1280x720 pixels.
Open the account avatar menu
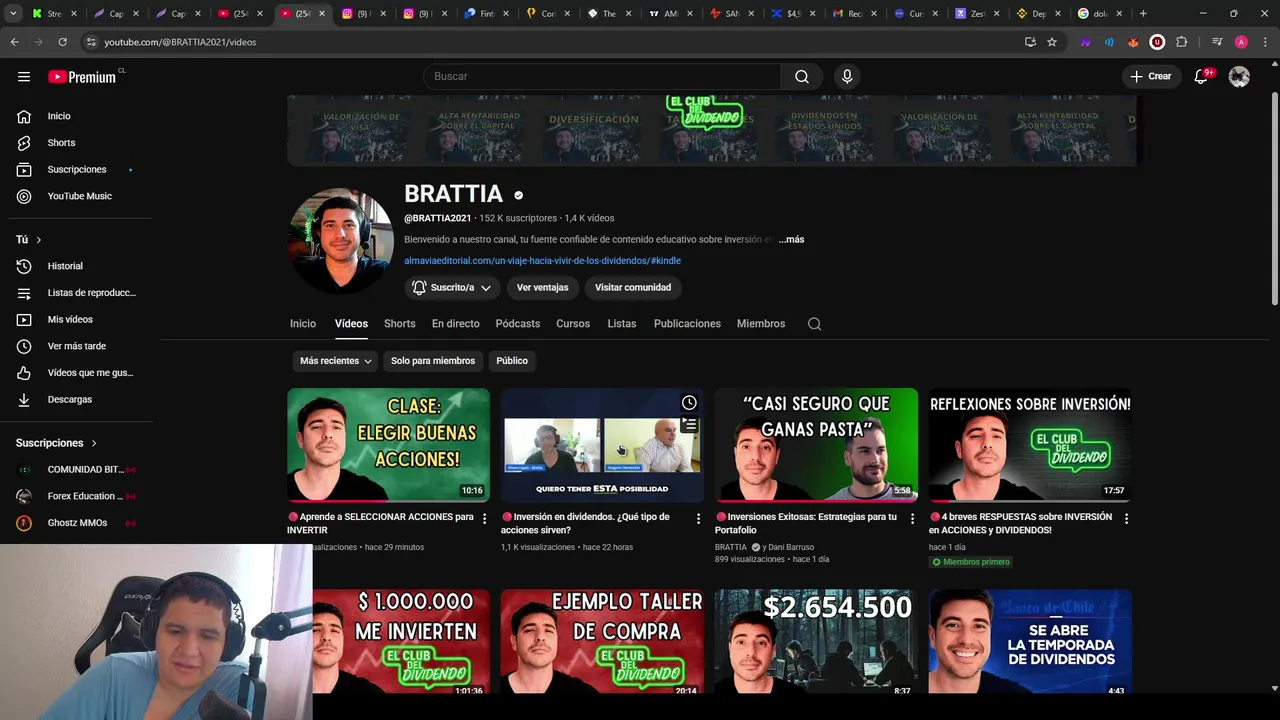click(1239, 76)
